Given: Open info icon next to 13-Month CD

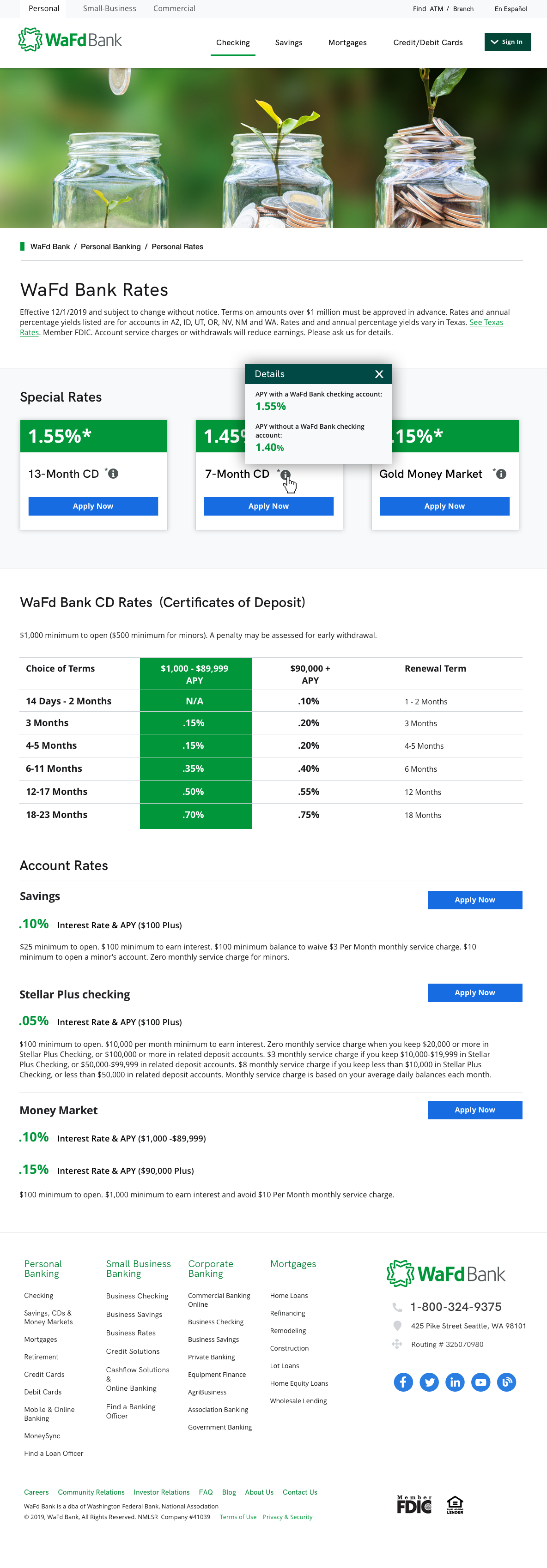Looking at the screenshot, I should [x=113, y=474].
